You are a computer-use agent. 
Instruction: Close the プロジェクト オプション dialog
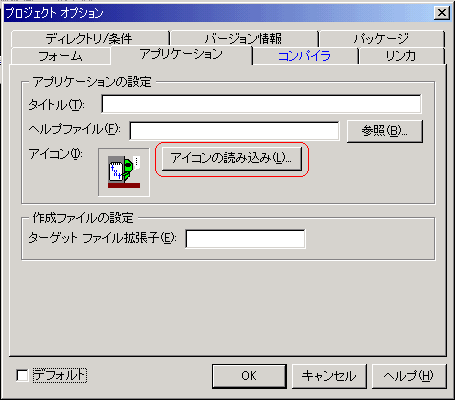(442, 13)
